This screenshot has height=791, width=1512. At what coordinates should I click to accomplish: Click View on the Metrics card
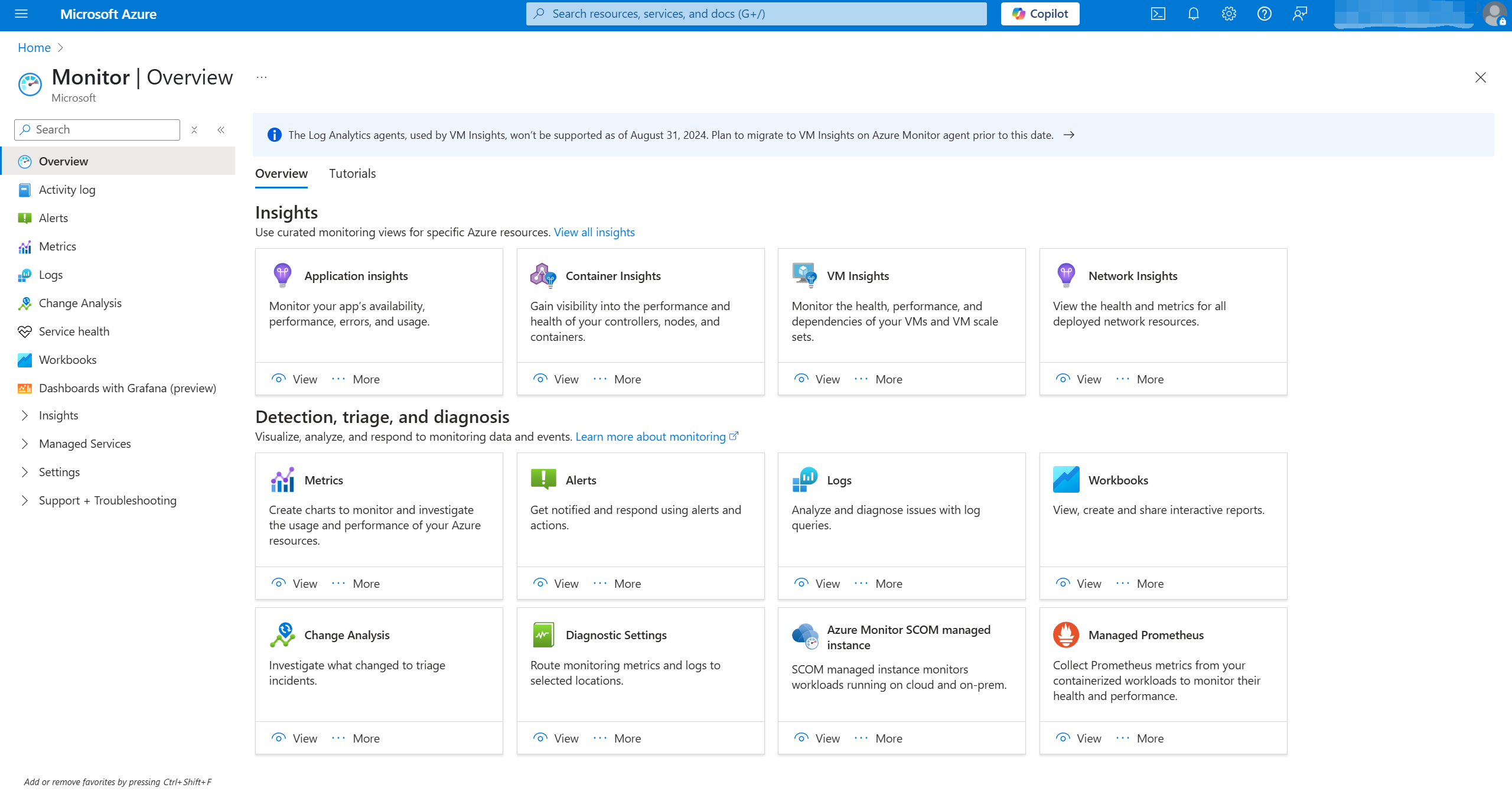294,584
